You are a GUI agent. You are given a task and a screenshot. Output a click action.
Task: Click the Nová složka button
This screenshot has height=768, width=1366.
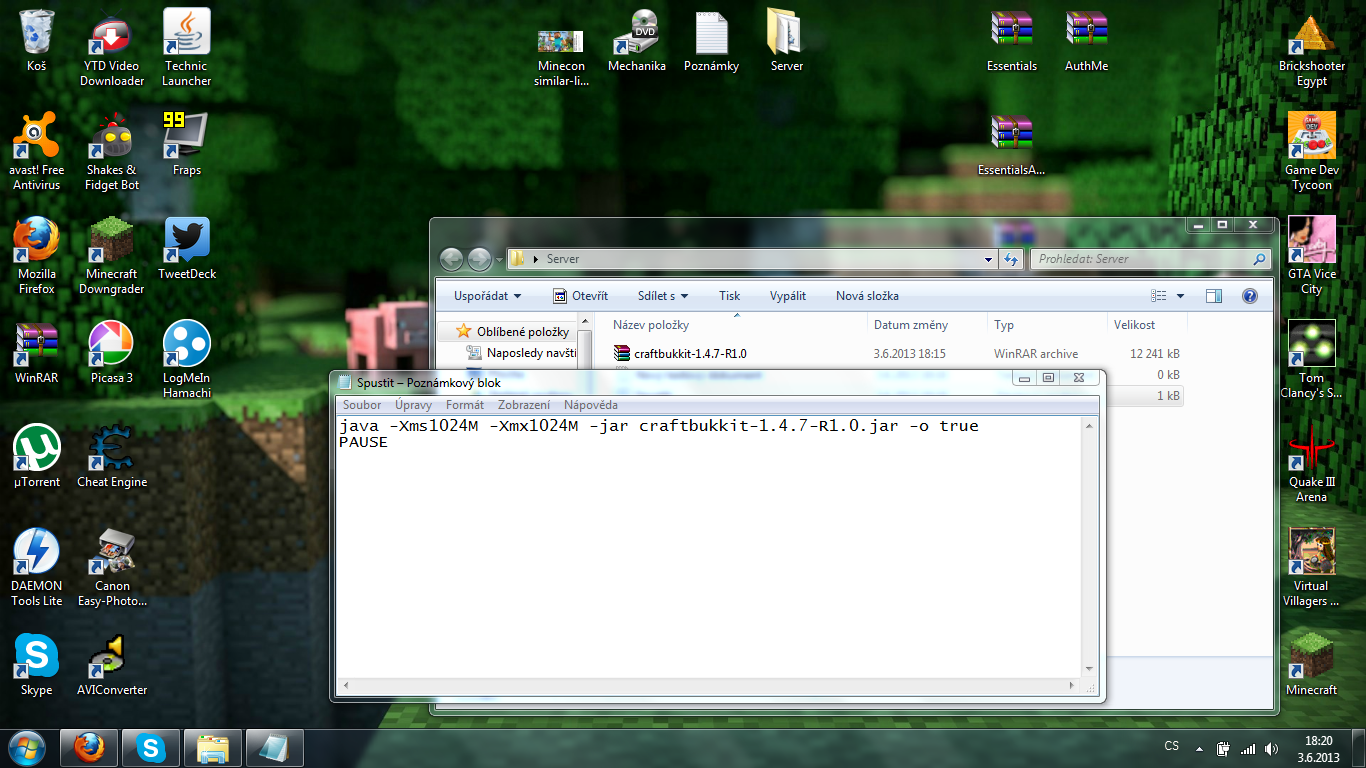867,296
